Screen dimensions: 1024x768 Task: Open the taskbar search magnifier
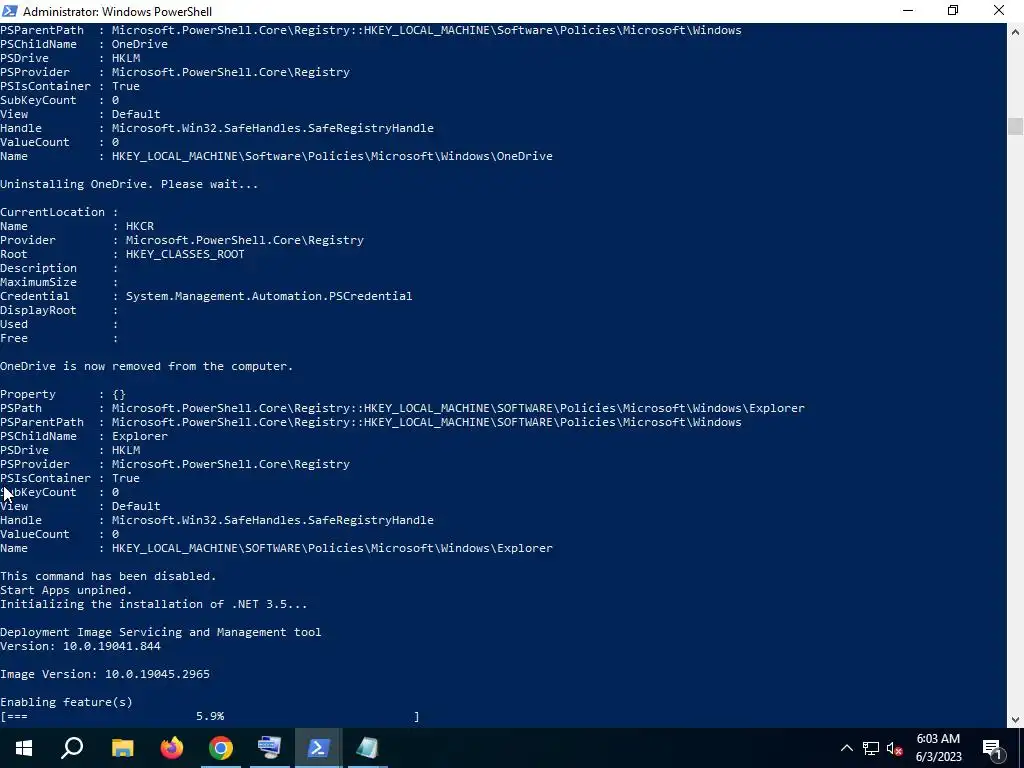72,748
